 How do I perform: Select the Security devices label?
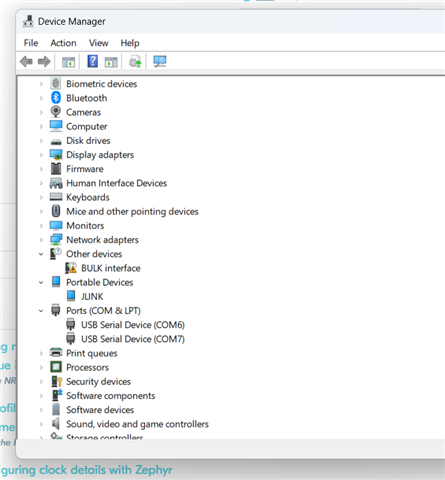click(98, 382)
